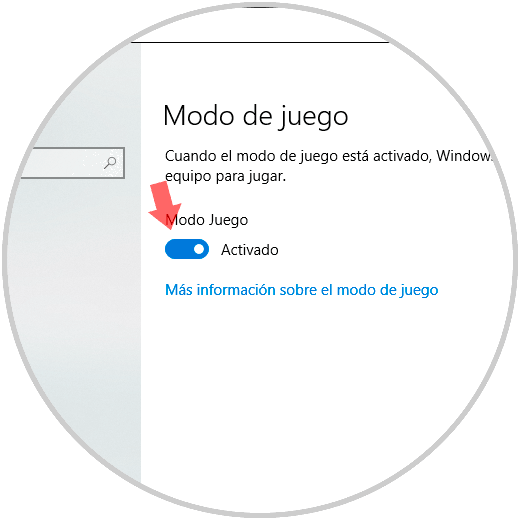Click the horizontal line above the settings pane
Screen dimensions: 520x520
260,42
